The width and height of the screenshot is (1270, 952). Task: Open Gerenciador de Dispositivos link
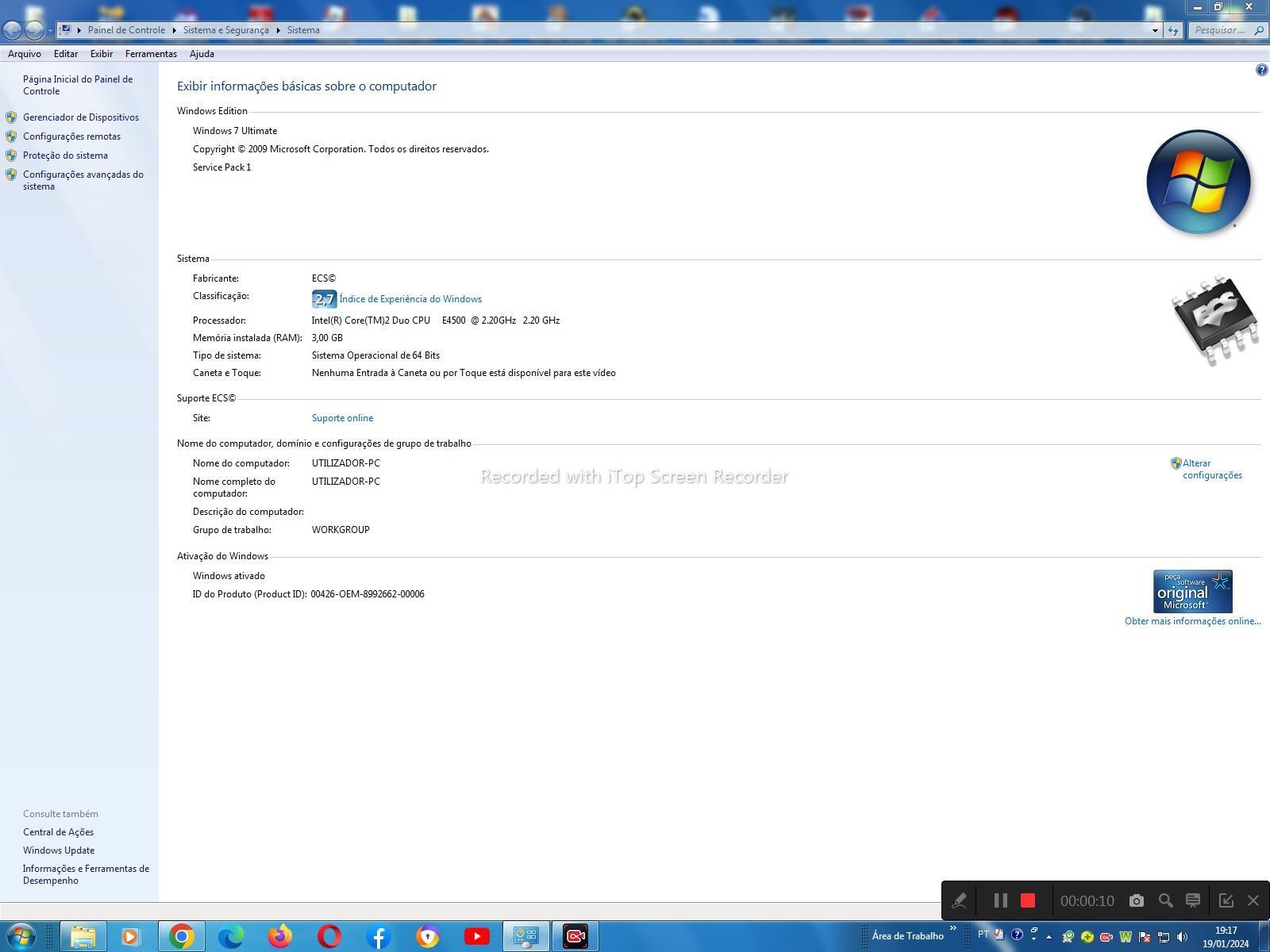81,117
